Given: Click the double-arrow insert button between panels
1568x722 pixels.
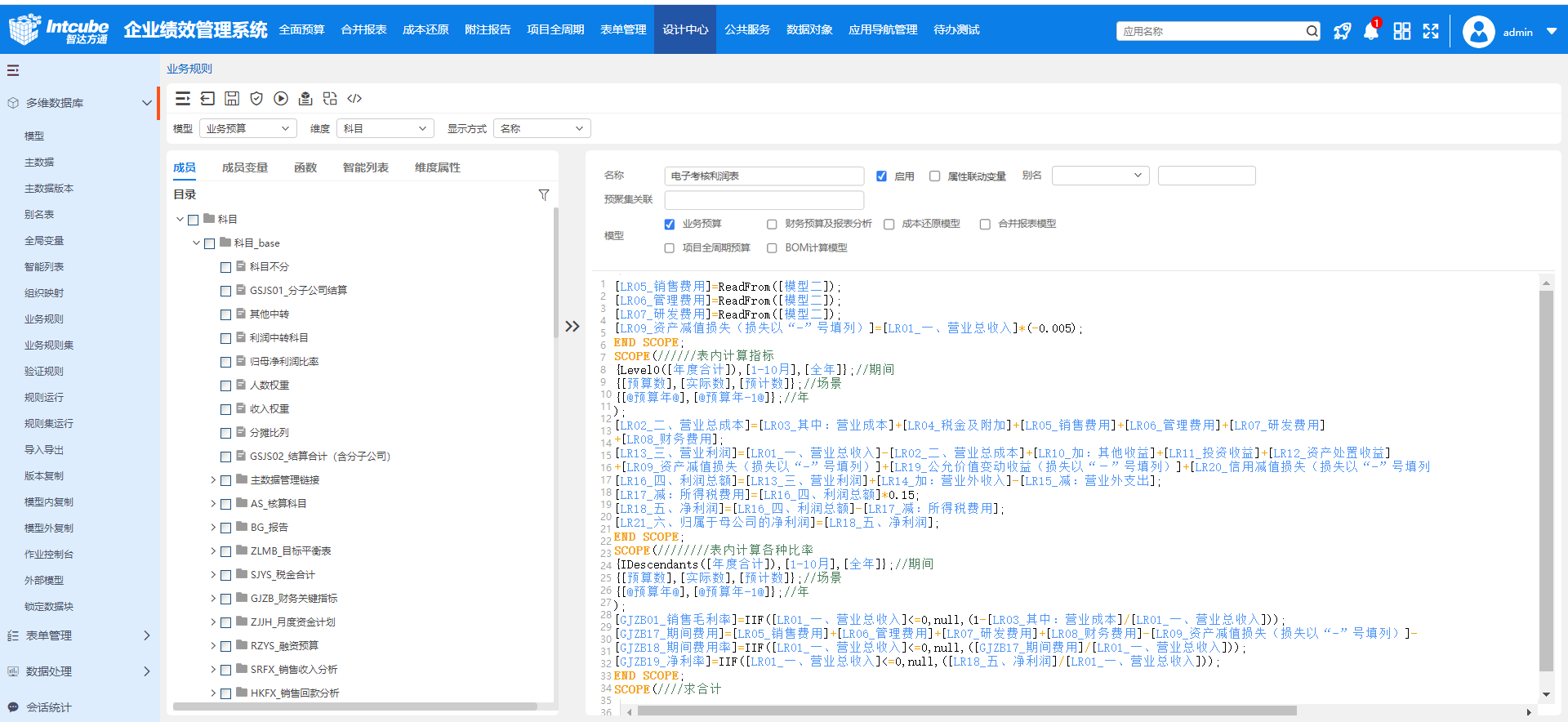Looking at the screenshot, I should [x=572, y=327].
